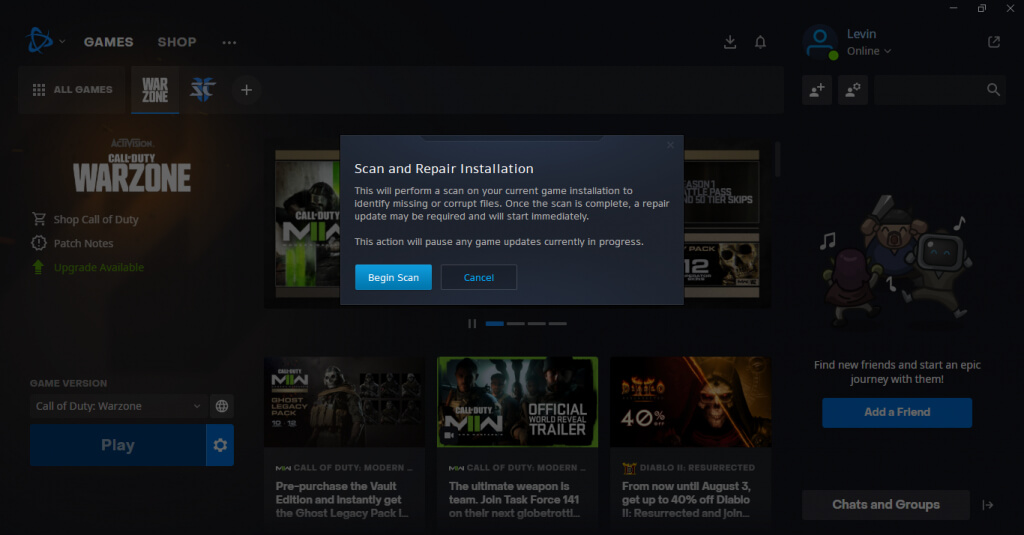Open Chats and Groups

[x=886, y=504]
